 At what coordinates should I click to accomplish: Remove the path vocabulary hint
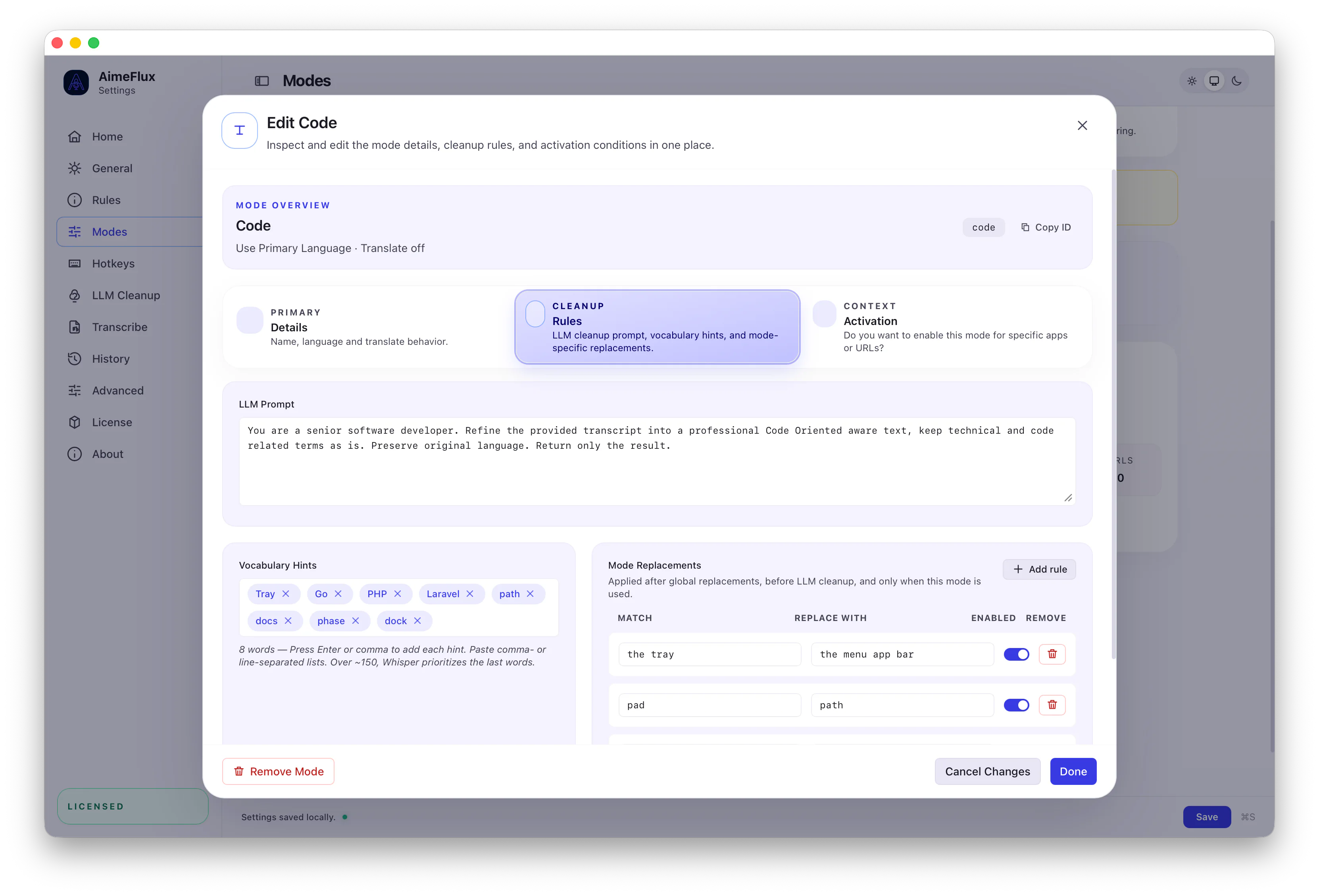[x=530, y=594]
